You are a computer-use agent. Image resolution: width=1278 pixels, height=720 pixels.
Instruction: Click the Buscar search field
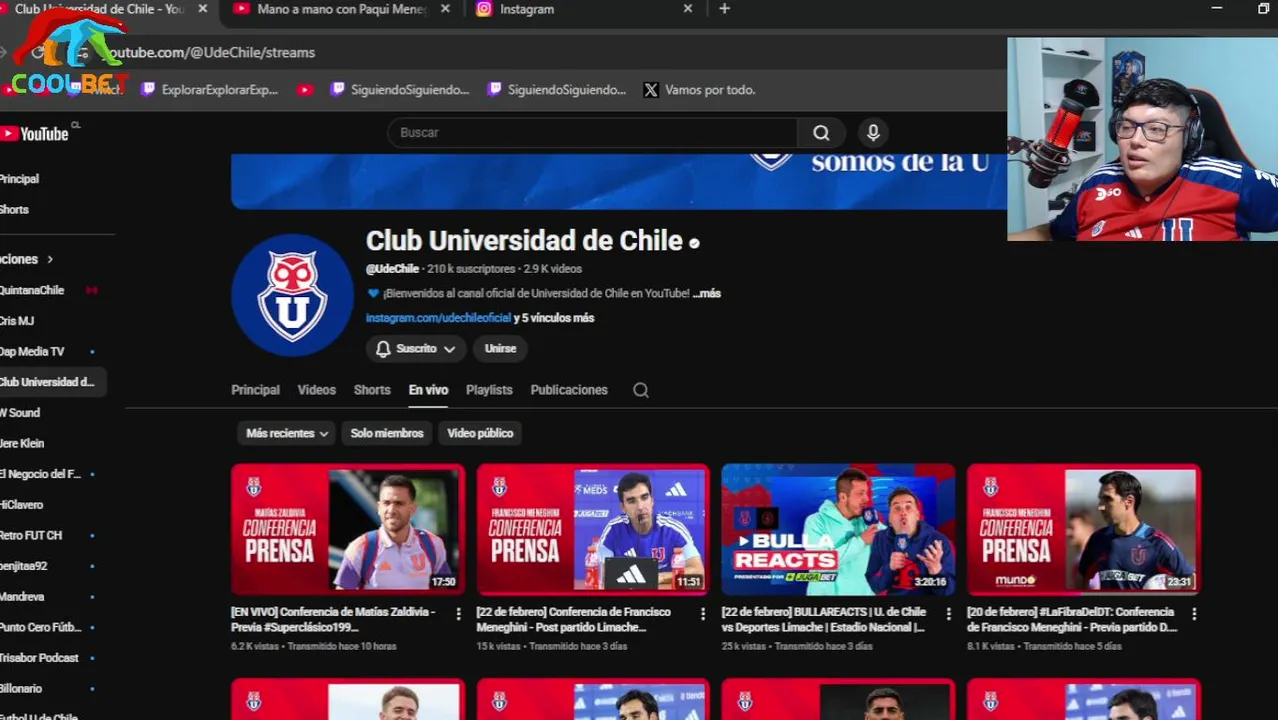(x=592, y=132)
